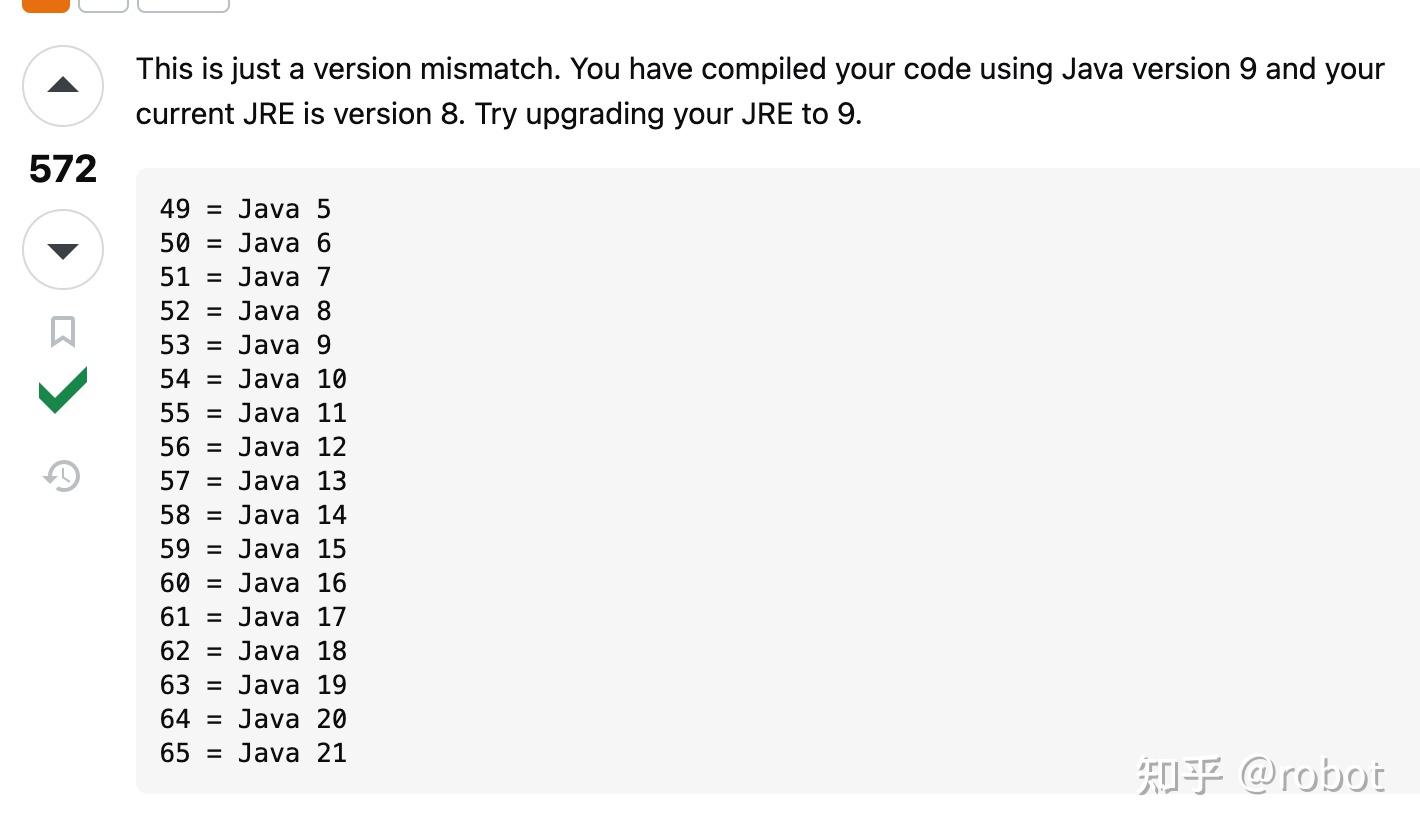Screen dimensions: 1420x834
Task: Click the wider outlined button at the top
Action: click(183, 4)
